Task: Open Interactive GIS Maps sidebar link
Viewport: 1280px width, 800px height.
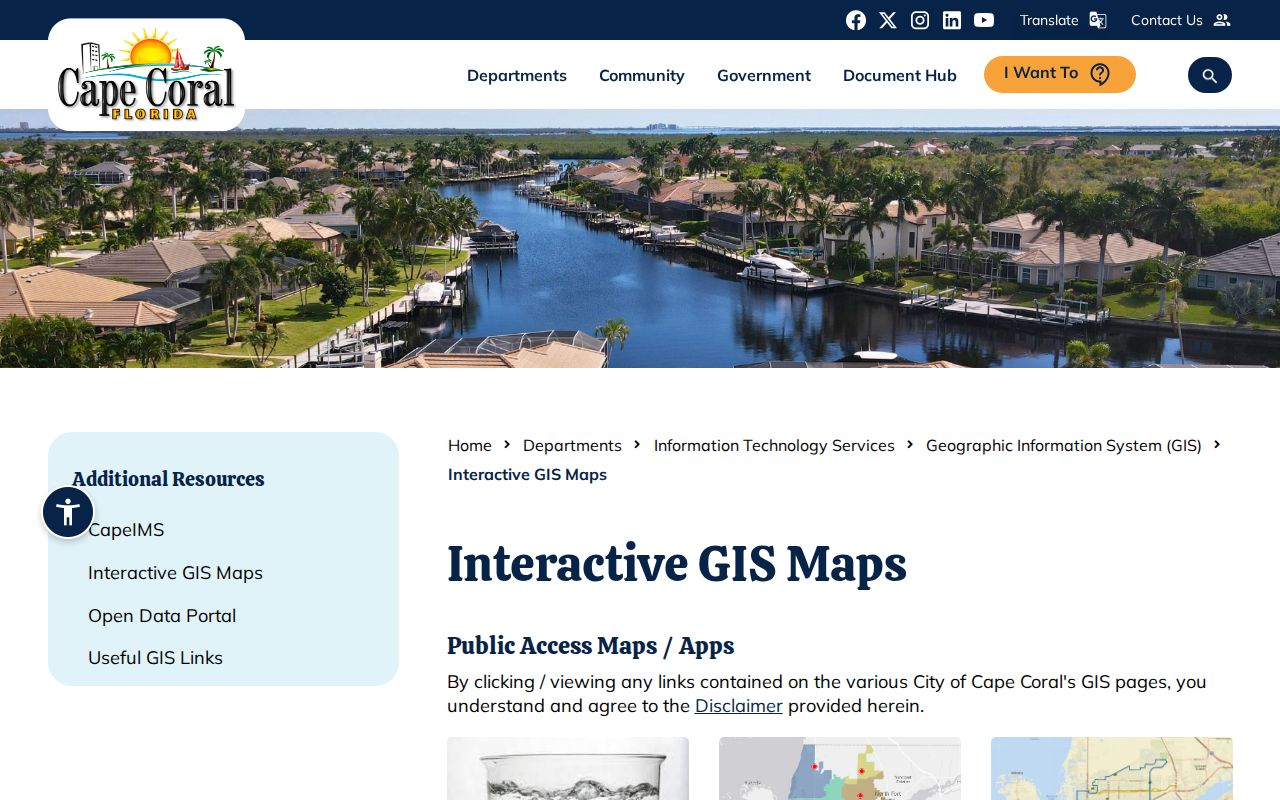Action: pyautogui.click(x=175, y=573)
